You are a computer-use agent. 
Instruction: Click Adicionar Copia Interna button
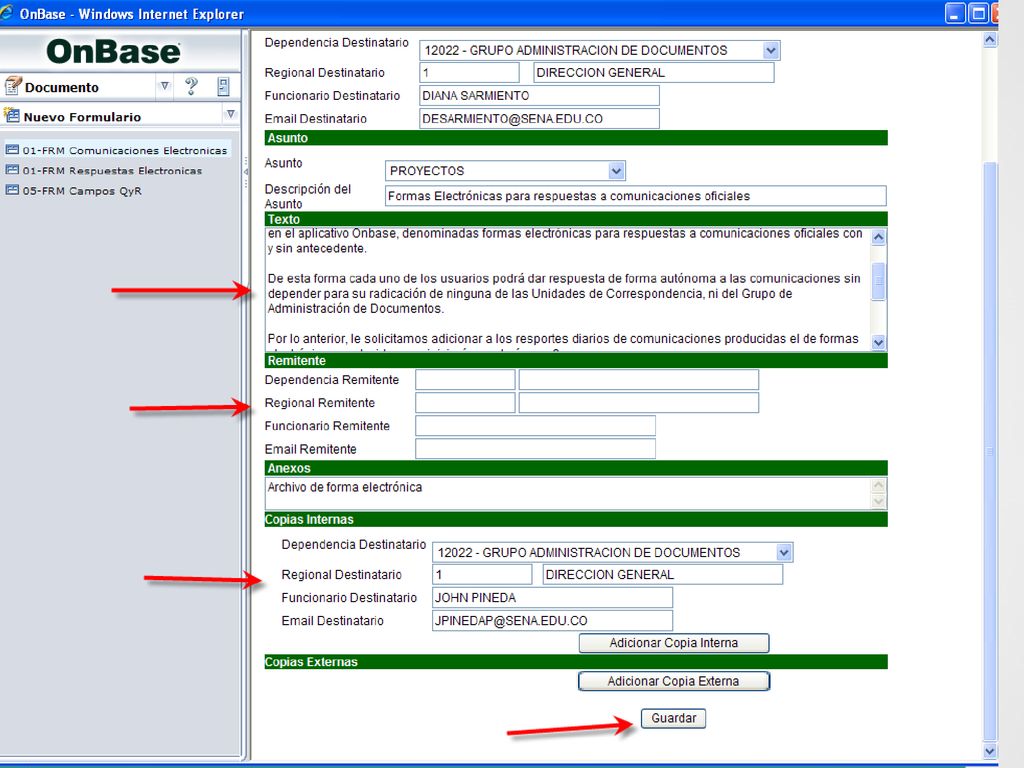pos(673,643)
